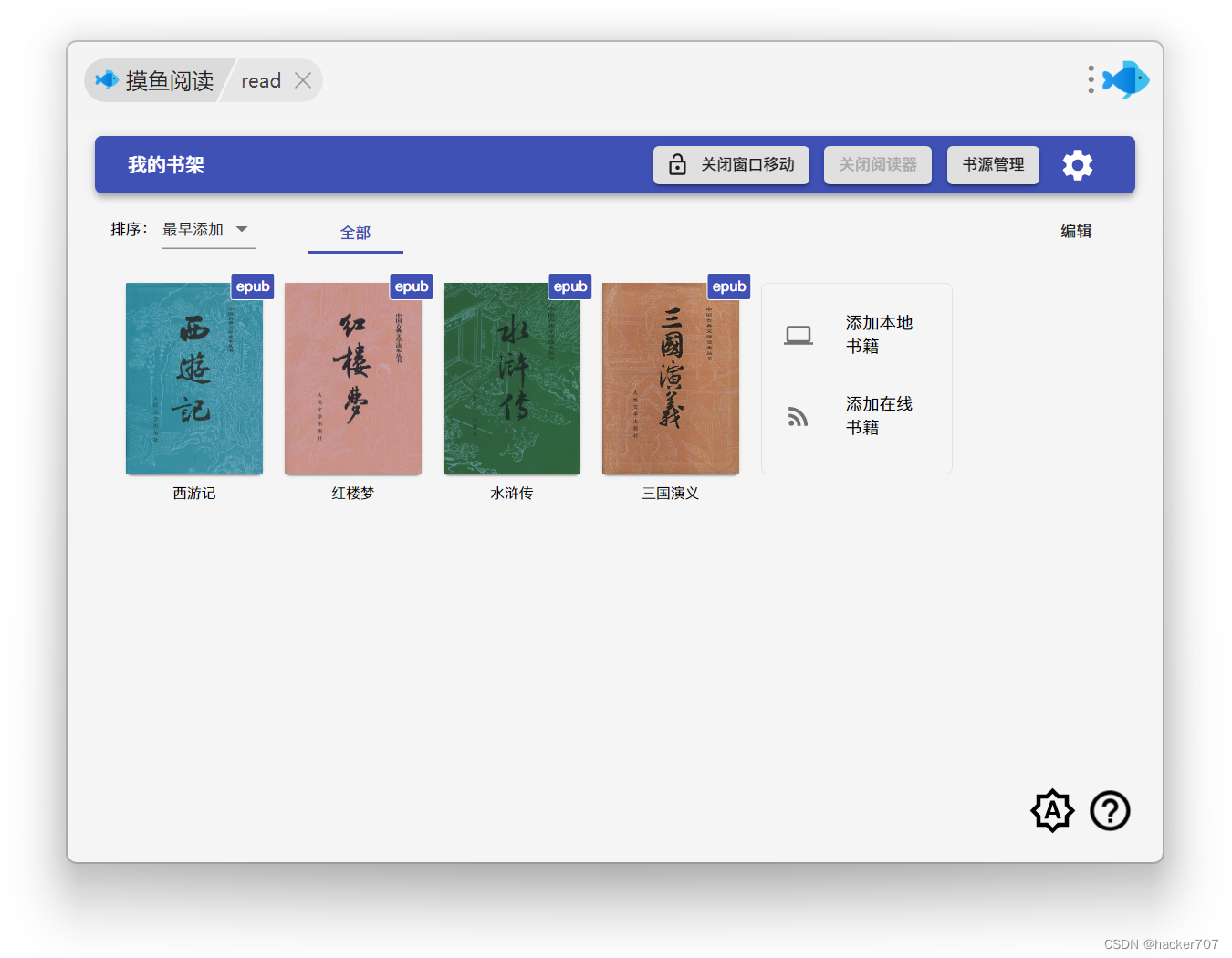Screen dimensions: 1232x958
Task: Open font settings via the A badge icon
Action: coord(1052,810)
